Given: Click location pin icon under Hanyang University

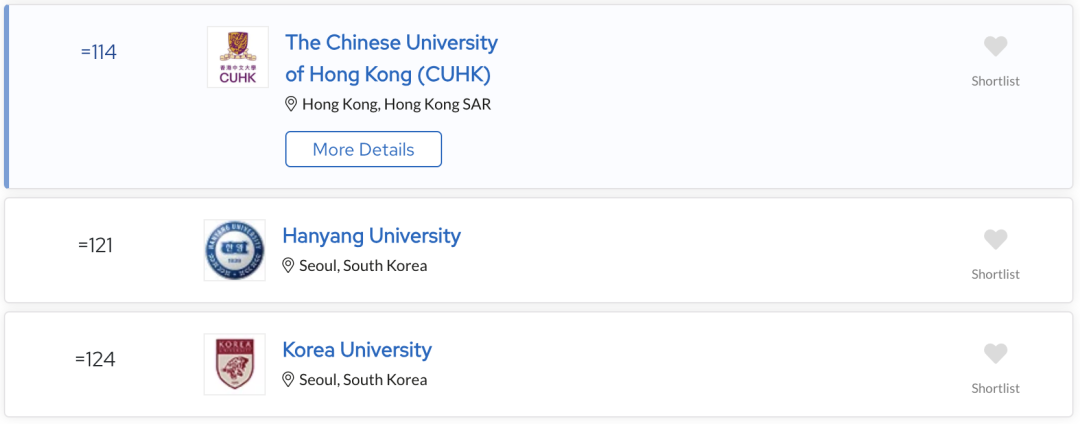Looking at the screenshot, I should click(x=288, y=266).
